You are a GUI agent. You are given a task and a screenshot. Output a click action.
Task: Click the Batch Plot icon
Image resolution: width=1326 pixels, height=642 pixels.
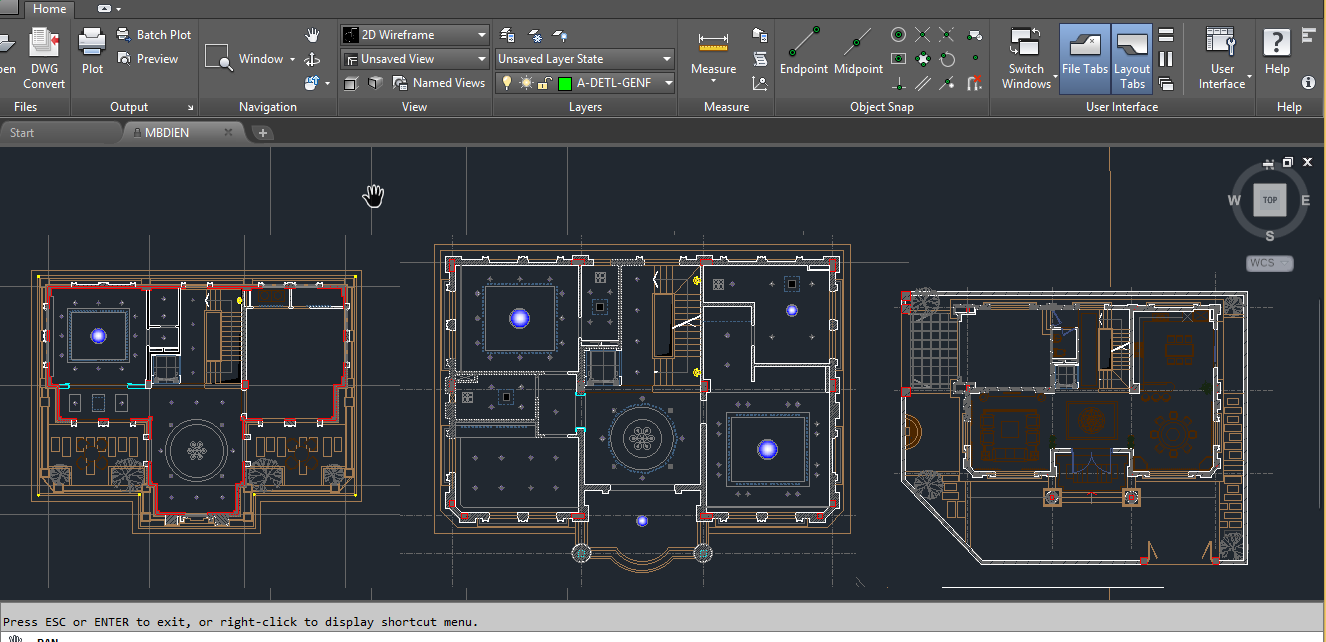(124, 33)
